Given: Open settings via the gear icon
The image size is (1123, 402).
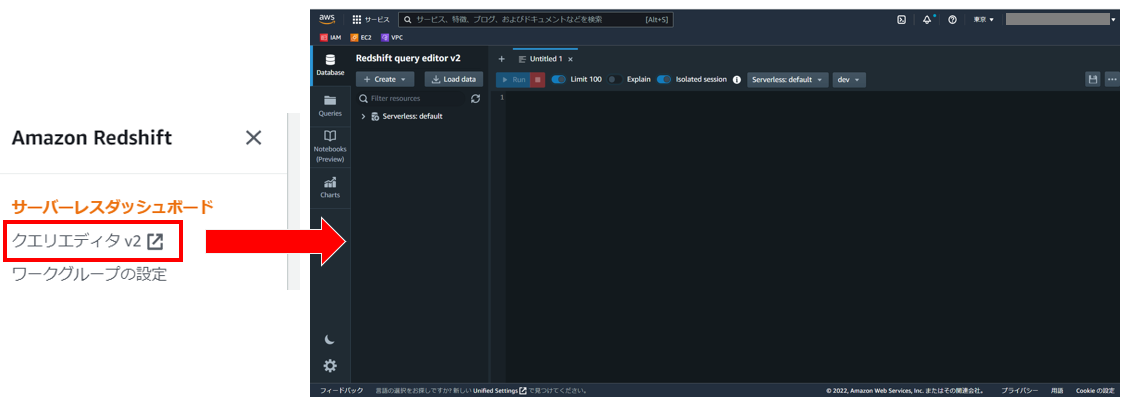Looking at the screenshot, I should point(329,366).
